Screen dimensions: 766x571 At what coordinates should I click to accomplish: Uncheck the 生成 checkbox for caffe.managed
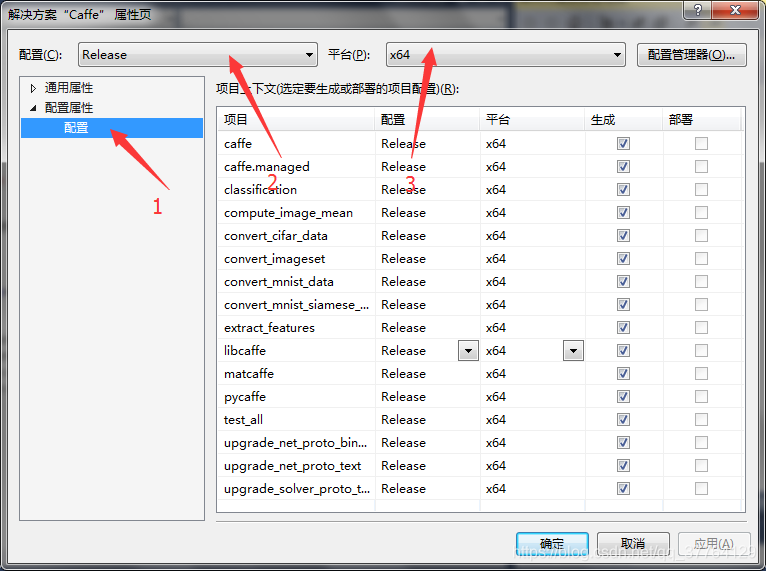[x=623, y=167]
